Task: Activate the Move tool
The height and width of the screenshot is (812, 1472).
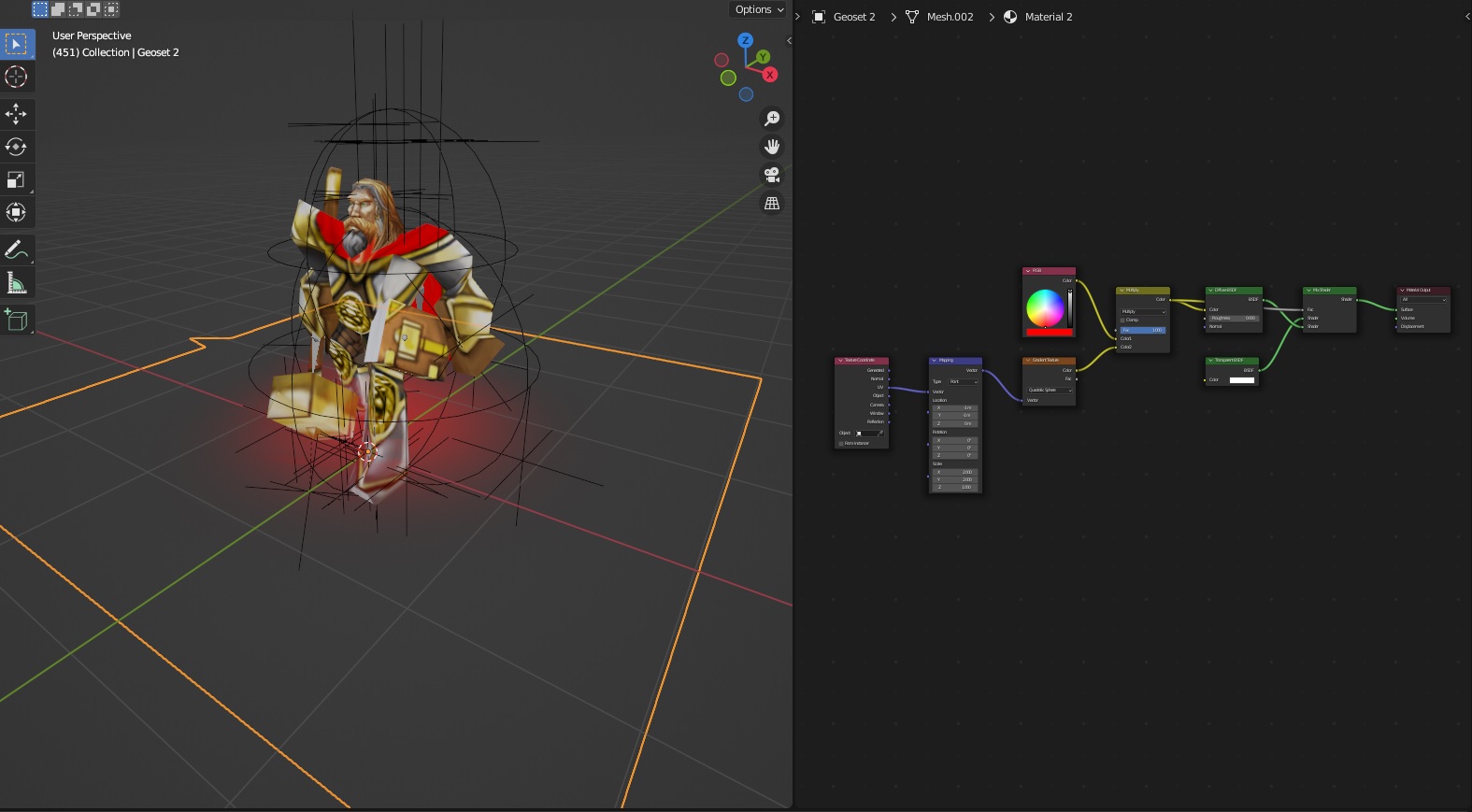Action: click(x=16, y=114)
